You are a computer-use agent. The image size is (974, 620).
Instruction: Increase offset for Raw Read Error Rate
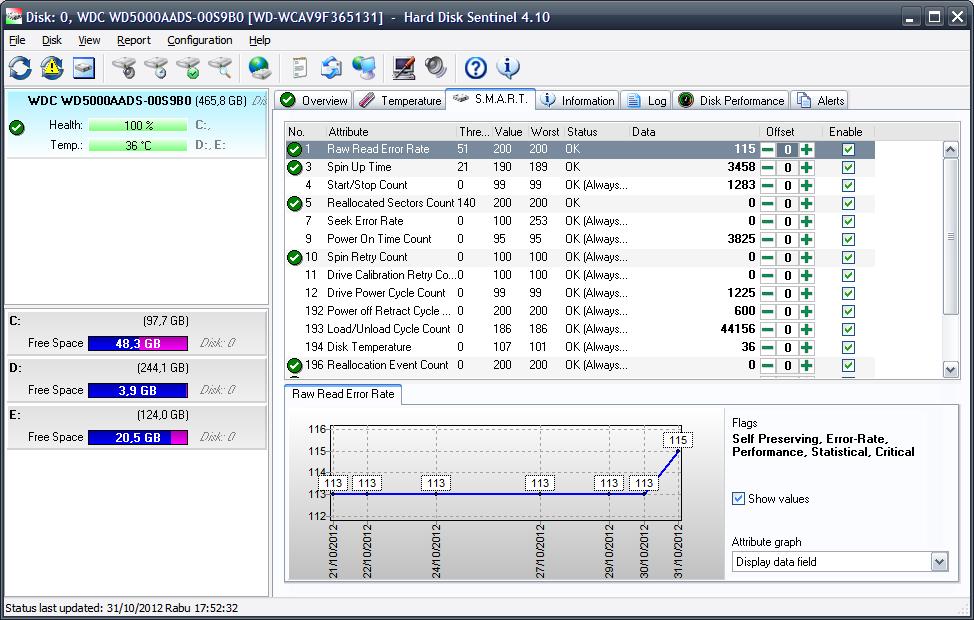[x=806, y=149]
